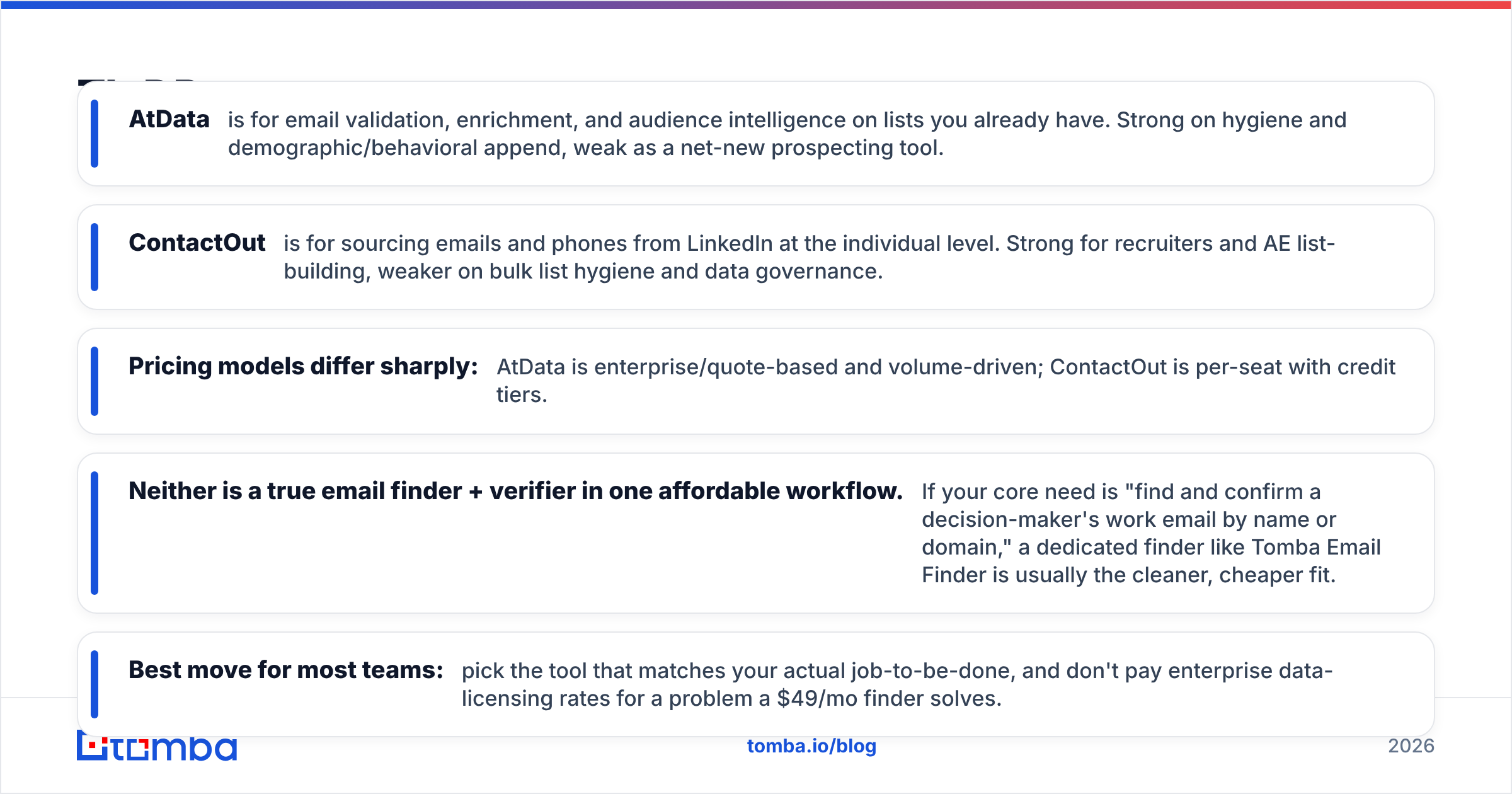Select the AtData bold heading
This screenshot has height=794, width=1512.
coord(169,119)
